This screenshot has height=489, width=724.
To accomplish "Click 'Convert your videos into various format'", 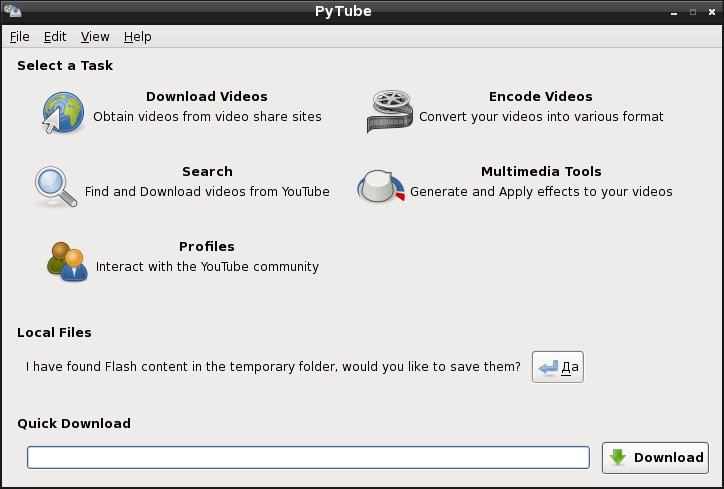I will tap(541, 116).
